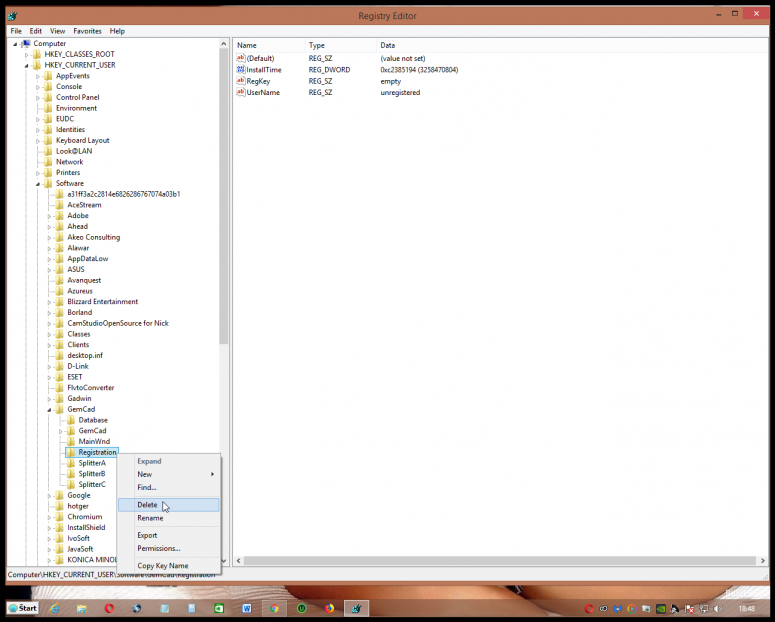Click the folder icon beside Software key

(48, 183)
